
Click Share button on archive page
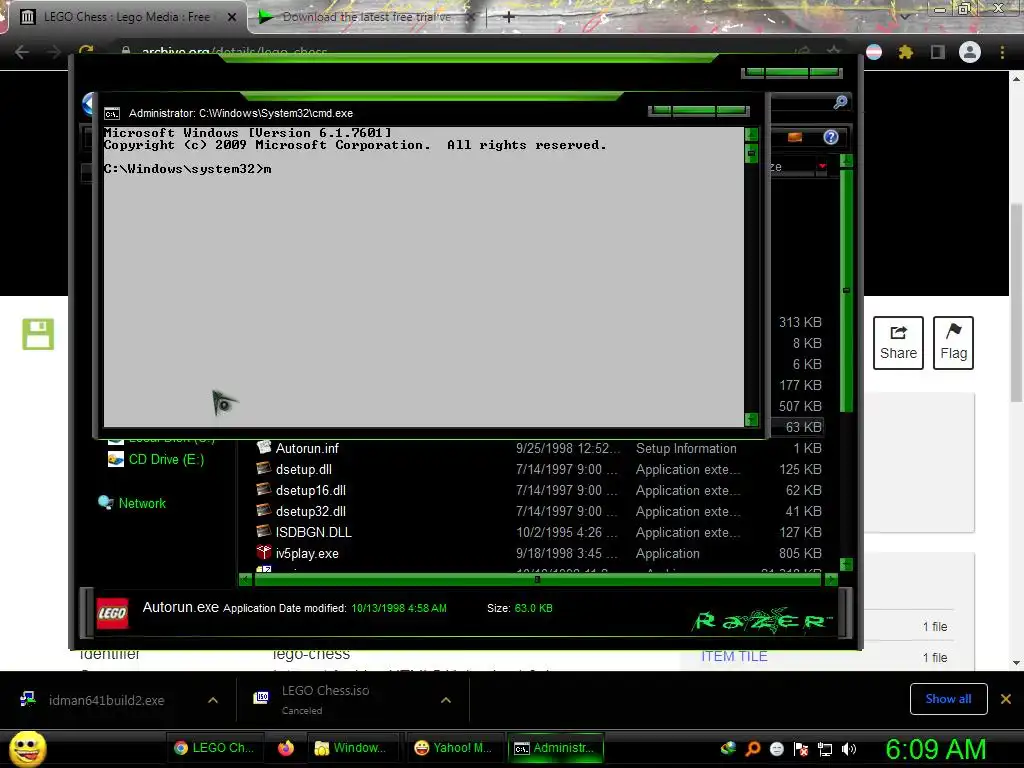pos(898,343)
